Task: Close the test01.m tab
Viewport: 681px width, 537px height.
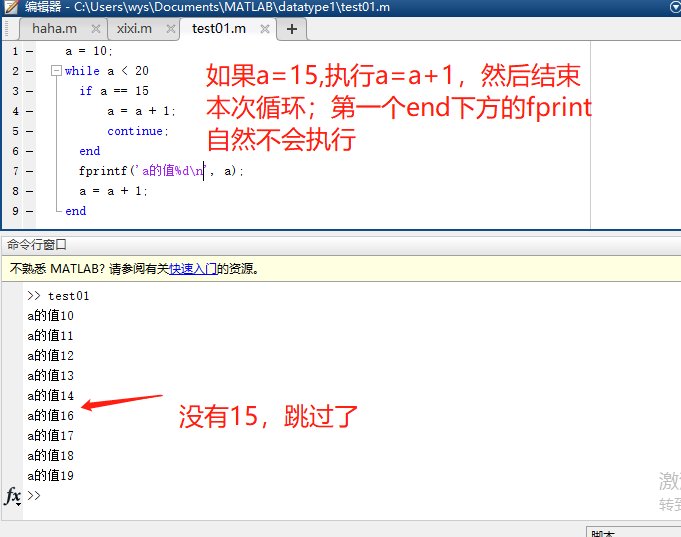Action: point(265,29)
